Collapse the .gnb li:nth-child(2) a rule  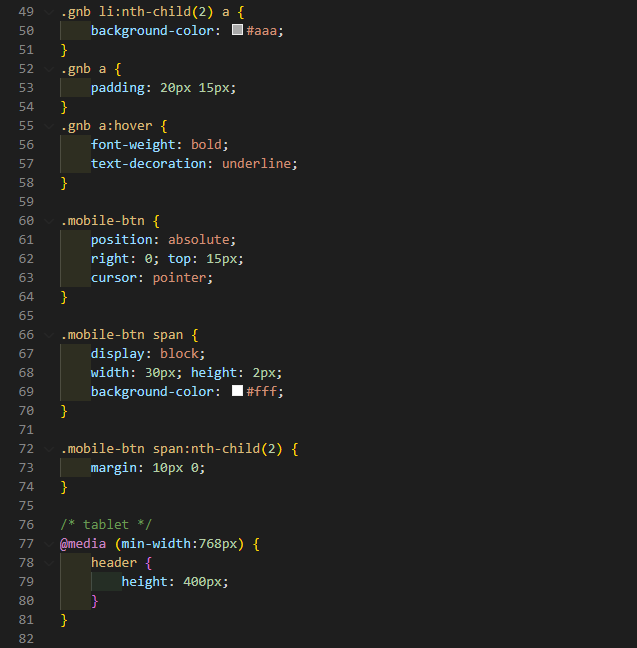coord(49,12)
